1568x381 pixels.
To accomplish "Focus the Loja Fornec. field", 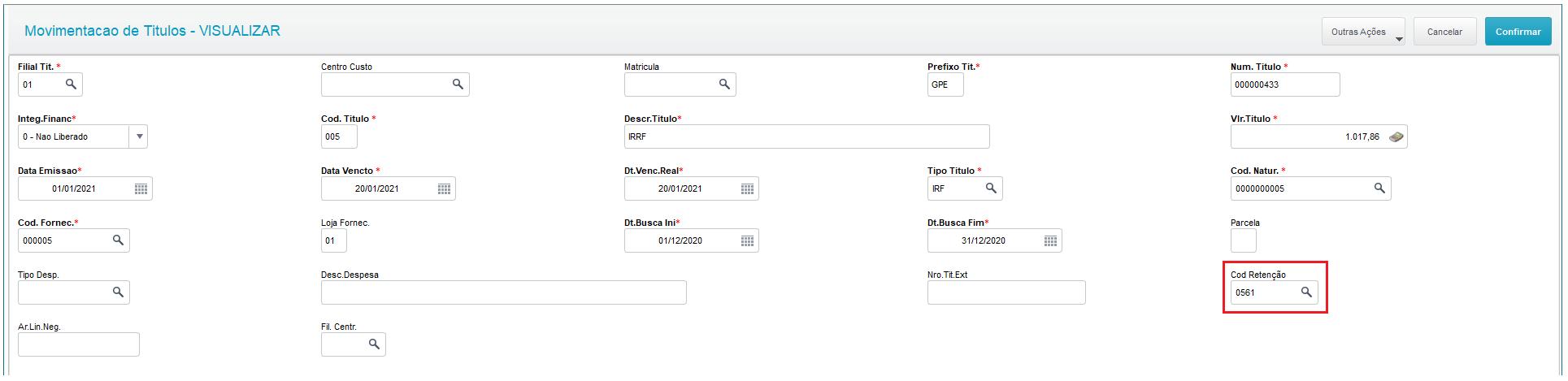I will (x=333, y=240).
